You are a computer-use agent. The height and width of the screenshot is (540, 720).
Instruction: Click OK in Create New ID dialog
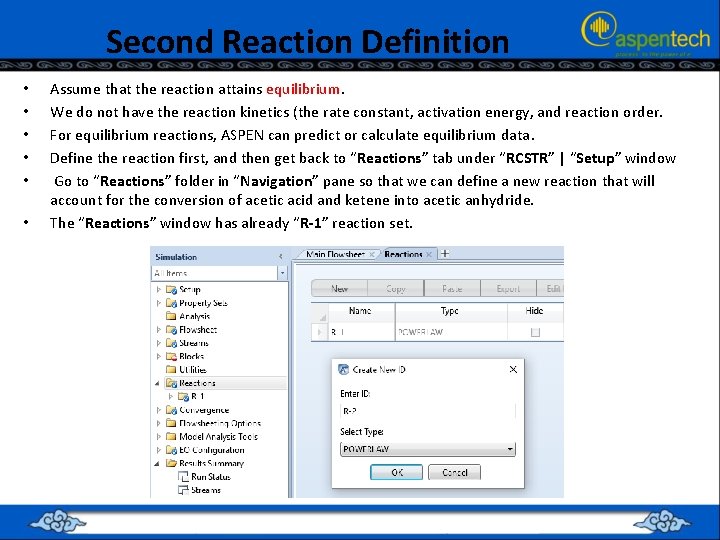pos(396,472)
